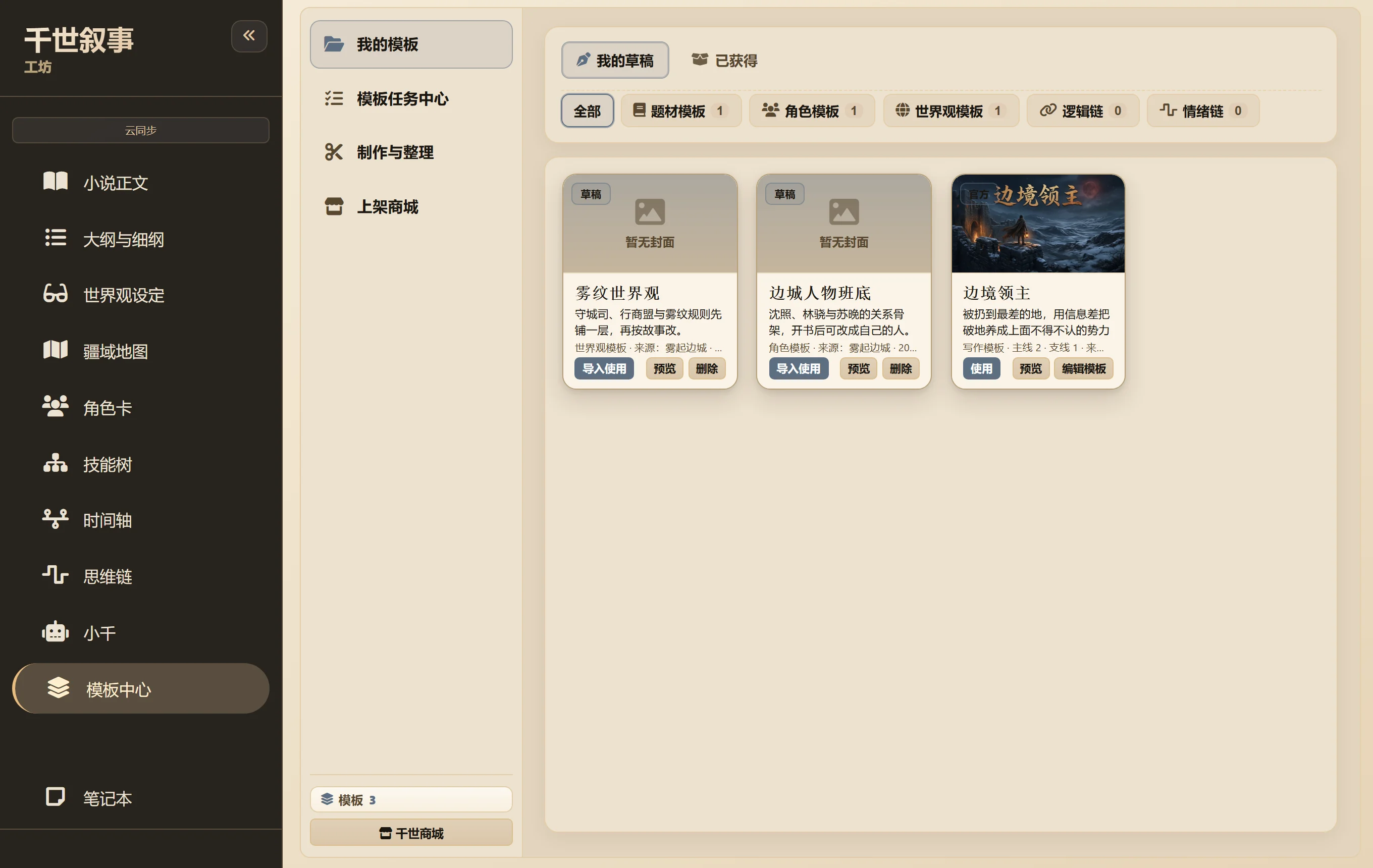
Task: Filter by 情绪链
Action: 1203,111
